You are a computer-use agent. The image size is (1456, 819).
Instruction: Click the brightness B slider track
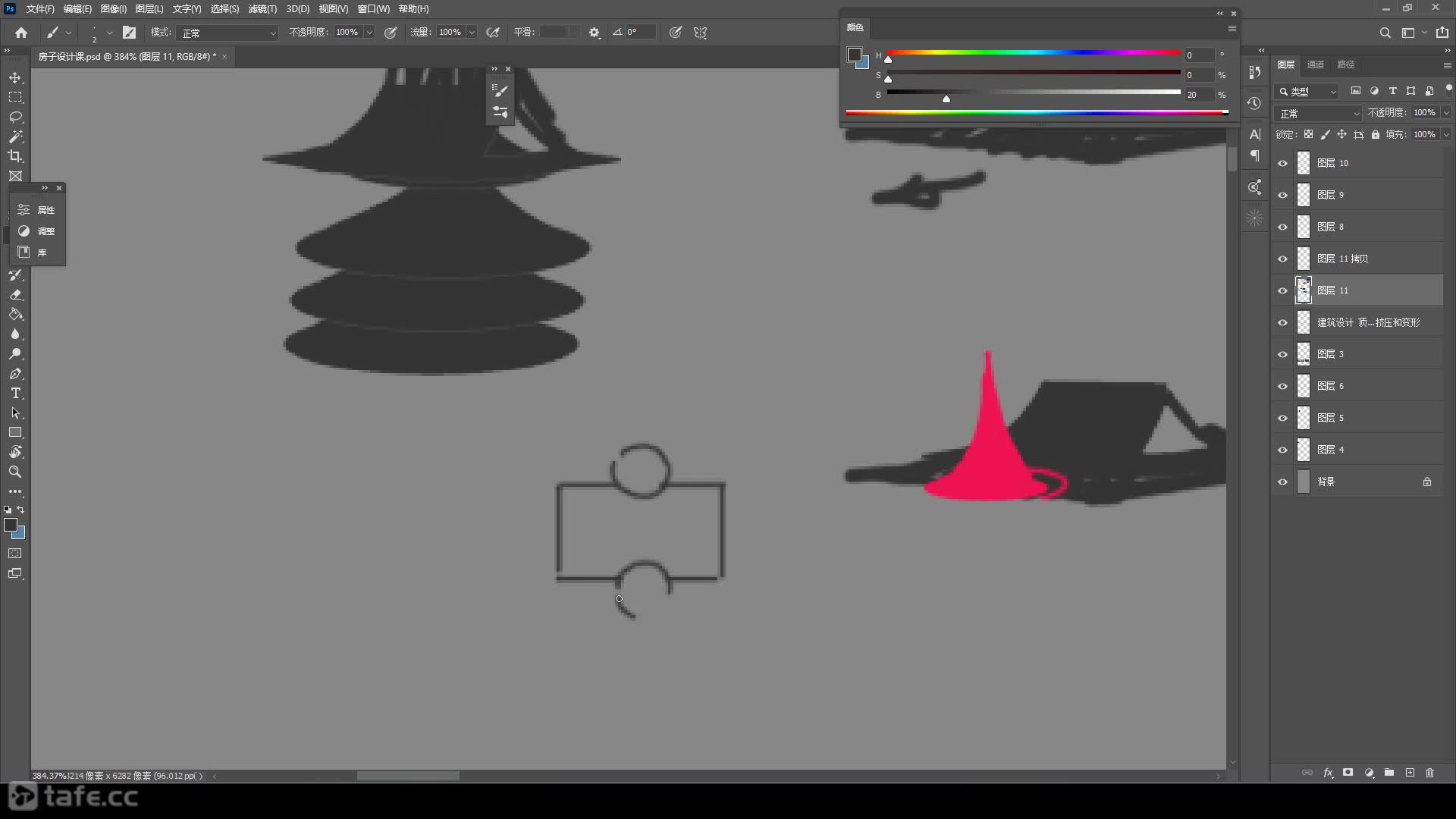[x=1033, y=93]
